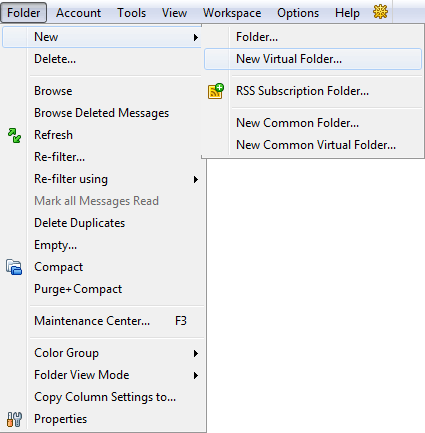425x433 pixels.
Task: Open the Tools menu
Action: click(132, 13)
